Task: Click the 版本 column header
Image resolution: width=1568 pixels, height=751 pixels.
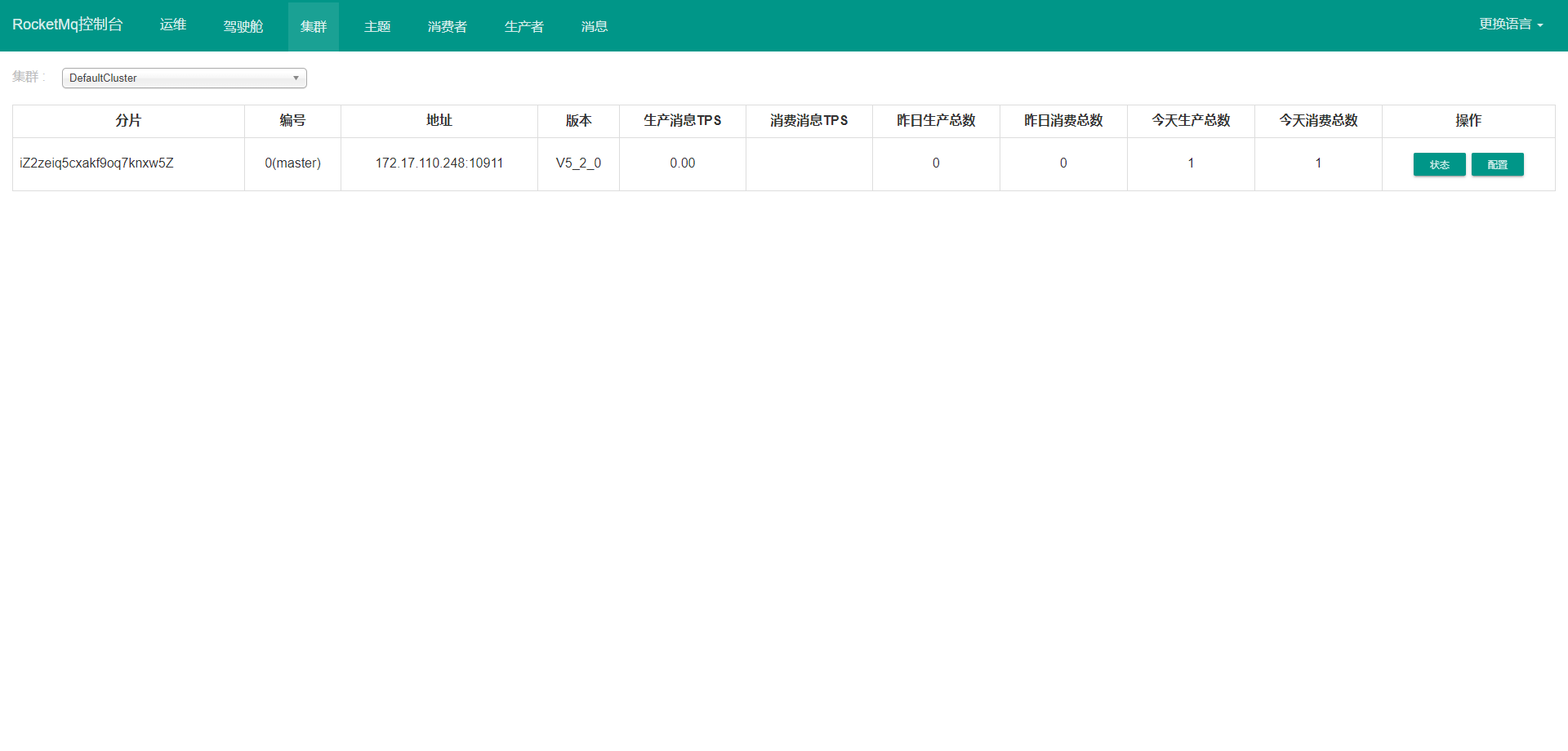Action: 578,121
